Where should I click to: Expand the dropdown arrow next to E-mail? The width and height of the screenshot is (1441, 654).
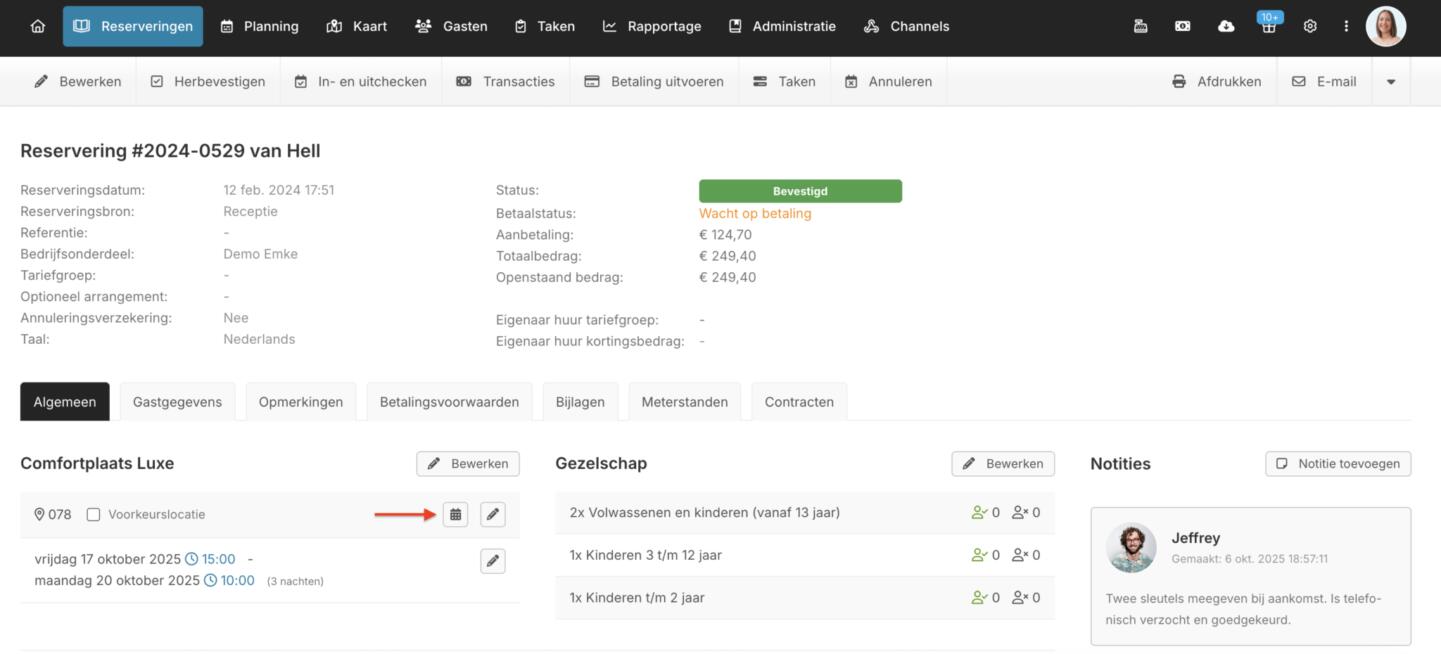(x=1390, y=82)
